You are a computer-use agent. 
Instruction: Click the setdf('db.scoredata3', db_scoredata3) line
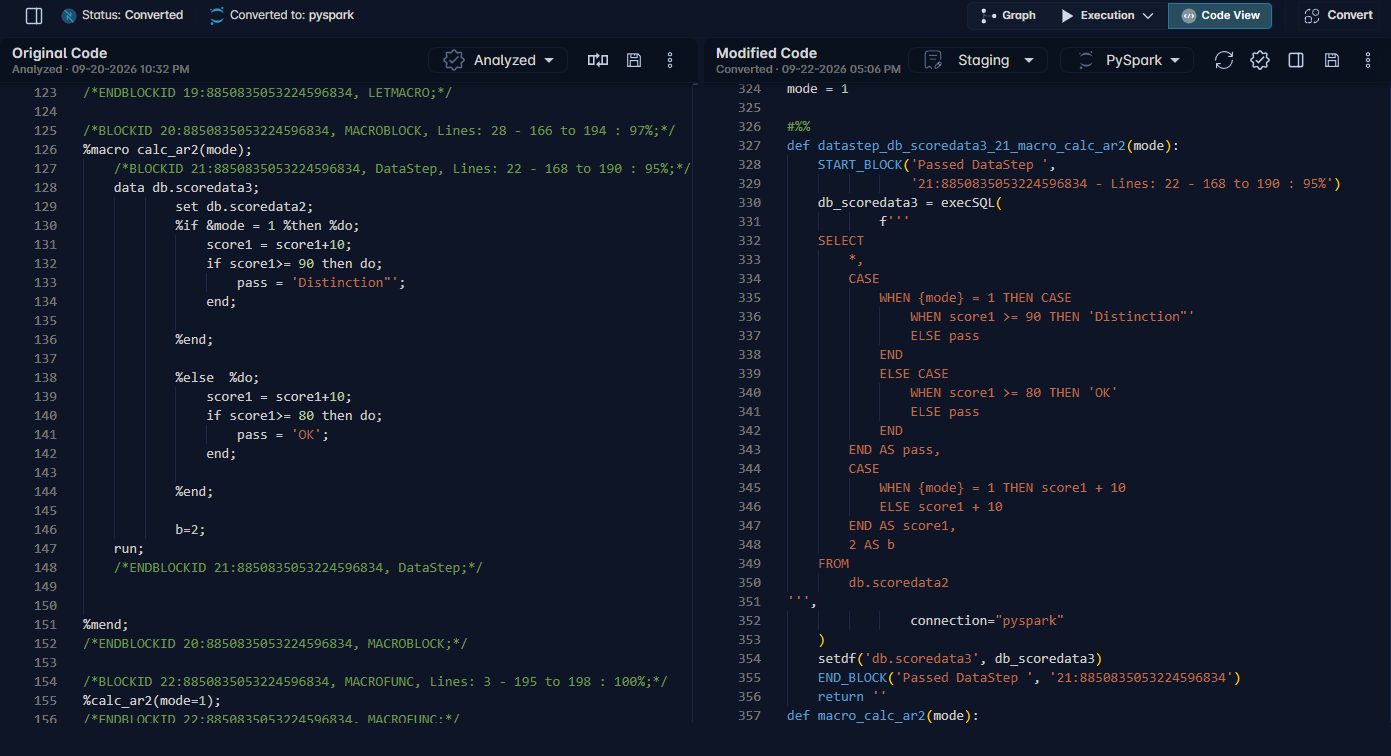coord(960,659)
